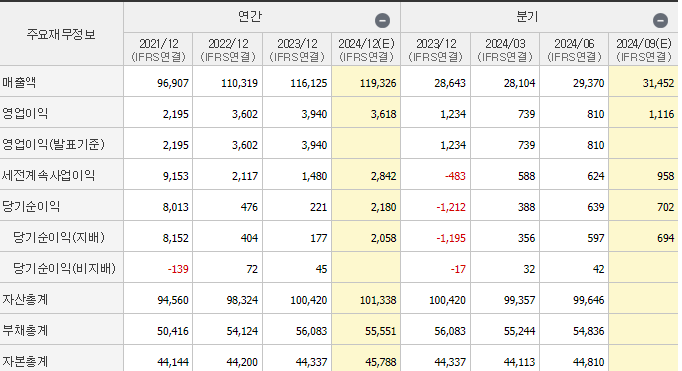Select column header 2024/09(E)
Viewport: 682px width, 371px height.
point(644,50)
